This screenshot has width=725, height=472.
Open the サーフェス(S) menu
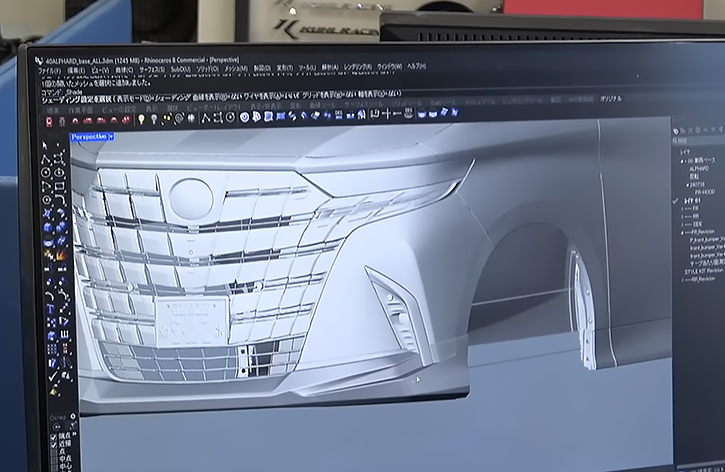coord(152,69)
